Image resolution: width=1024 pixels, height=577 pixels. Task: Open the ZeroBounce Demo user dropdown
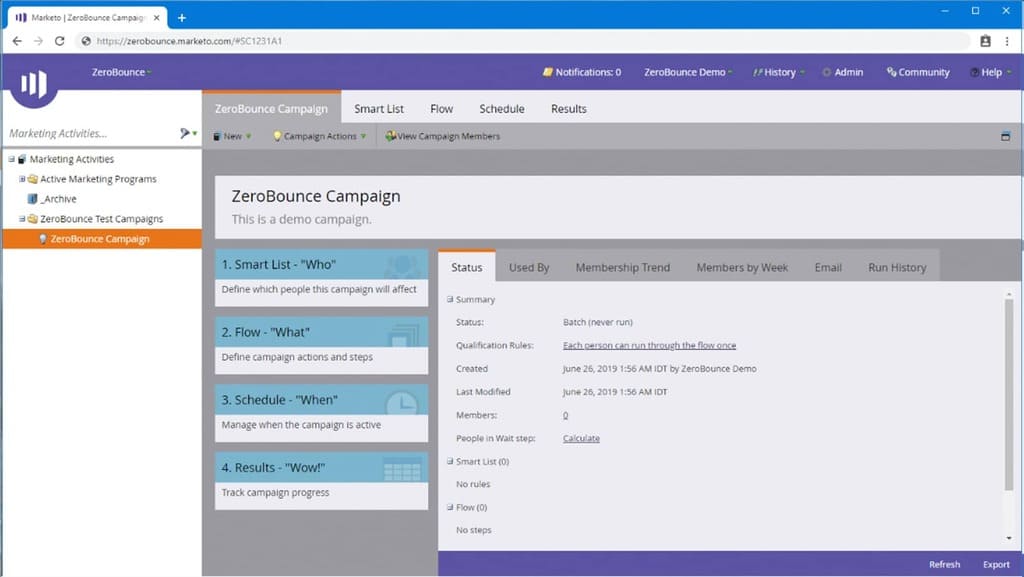pyautogui.click(x=688, y=72)
